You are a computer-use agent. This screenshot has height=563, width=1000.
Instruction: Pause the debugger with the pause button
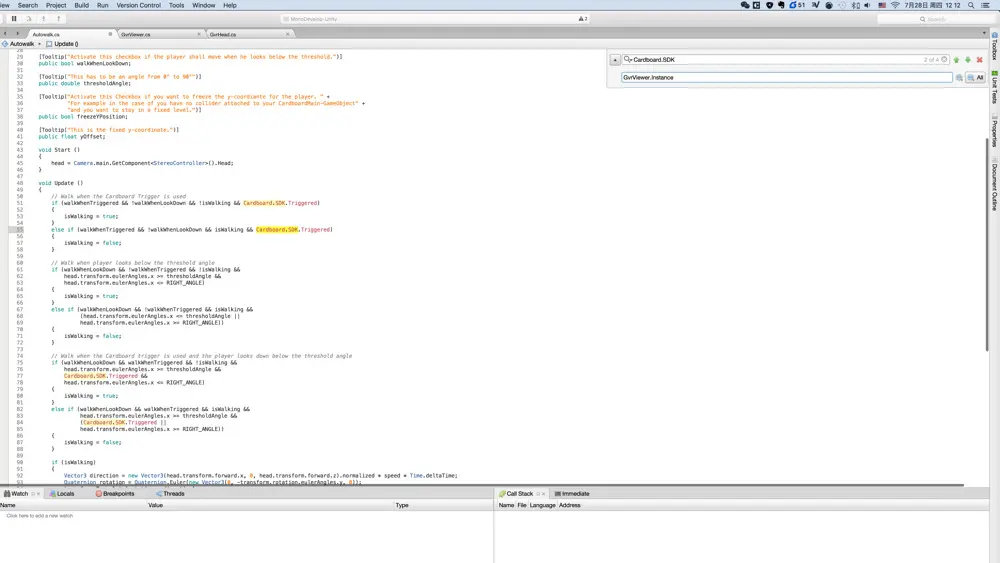point(13,18)
